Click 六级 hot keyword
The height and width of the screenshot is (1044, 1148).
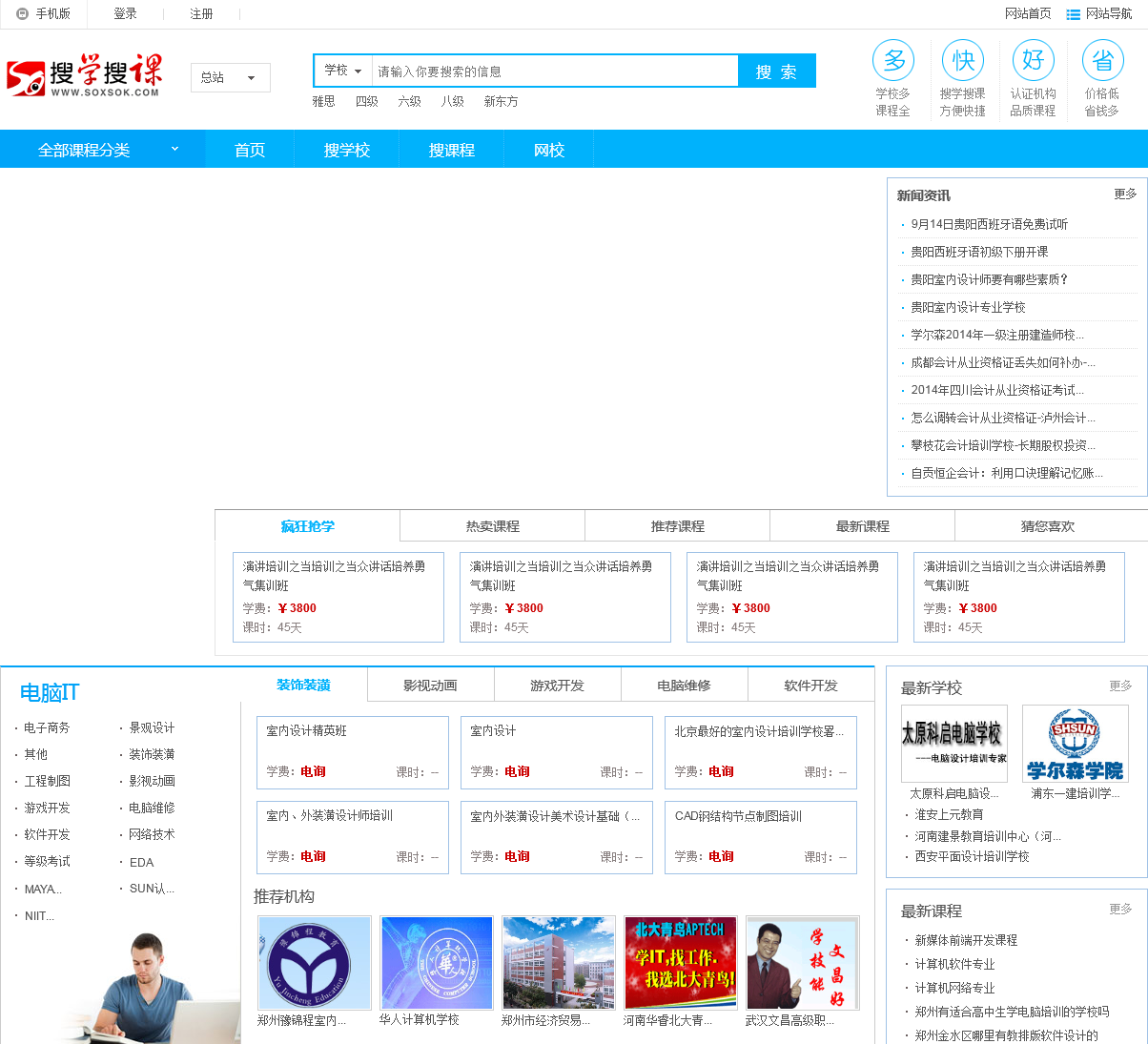click(x=410, y=101)
